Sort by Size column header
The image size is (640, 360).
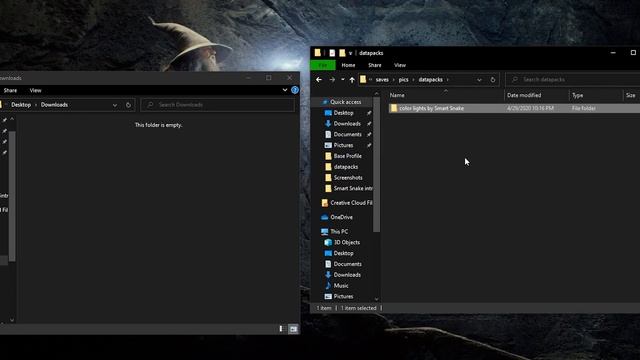631,95
